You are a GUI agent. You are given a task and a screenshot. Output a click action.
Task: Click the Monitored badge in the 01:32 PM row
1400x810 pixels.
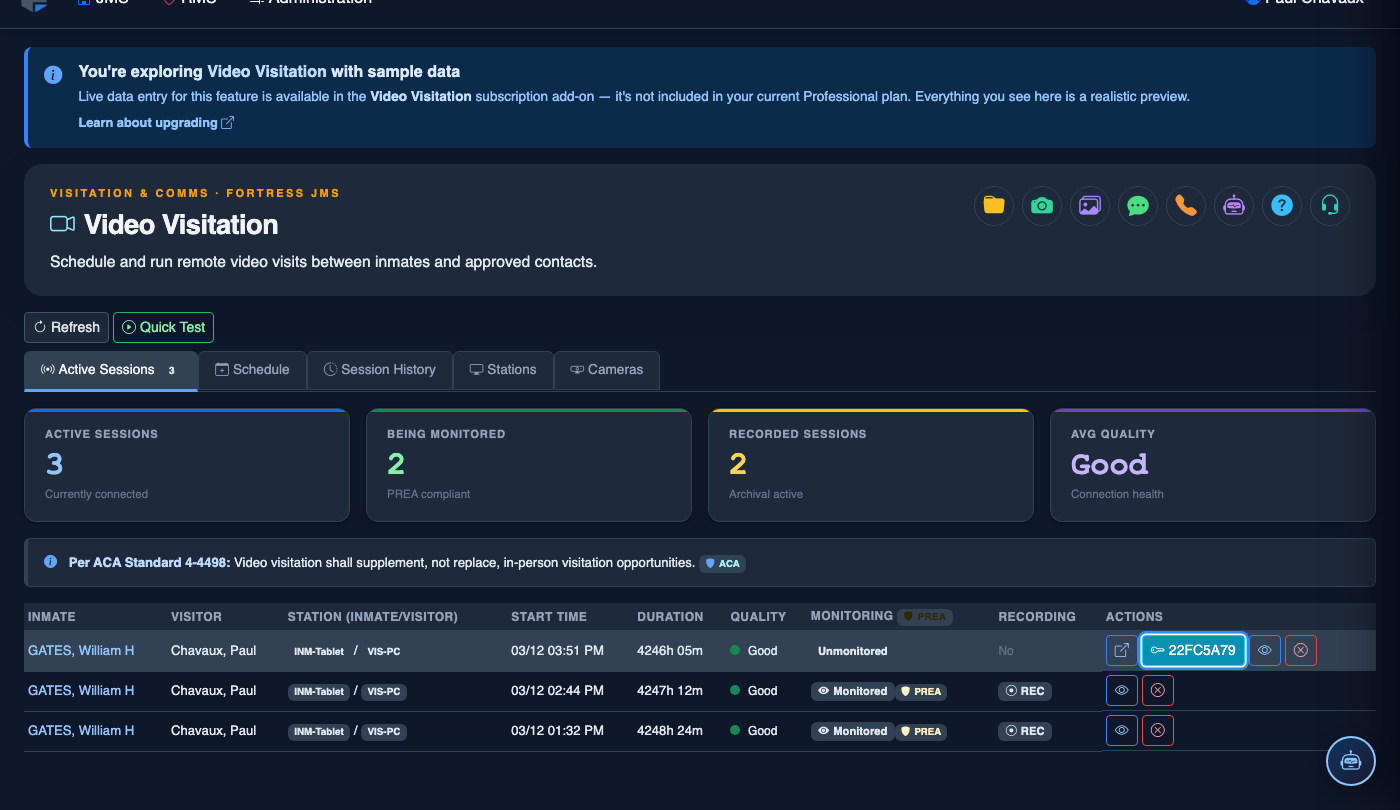pos(852,731)
